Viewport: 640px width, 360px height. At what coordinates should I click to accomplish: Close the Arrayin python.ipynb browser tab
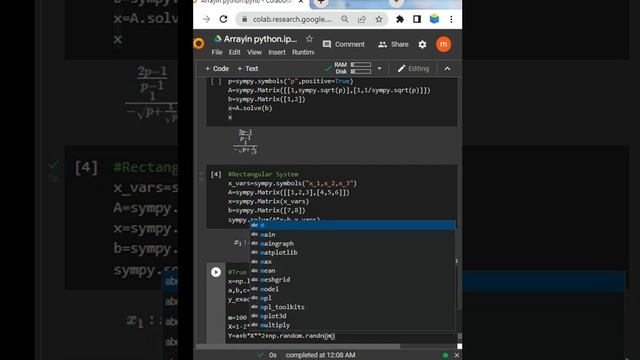click(x=301, y=2)
